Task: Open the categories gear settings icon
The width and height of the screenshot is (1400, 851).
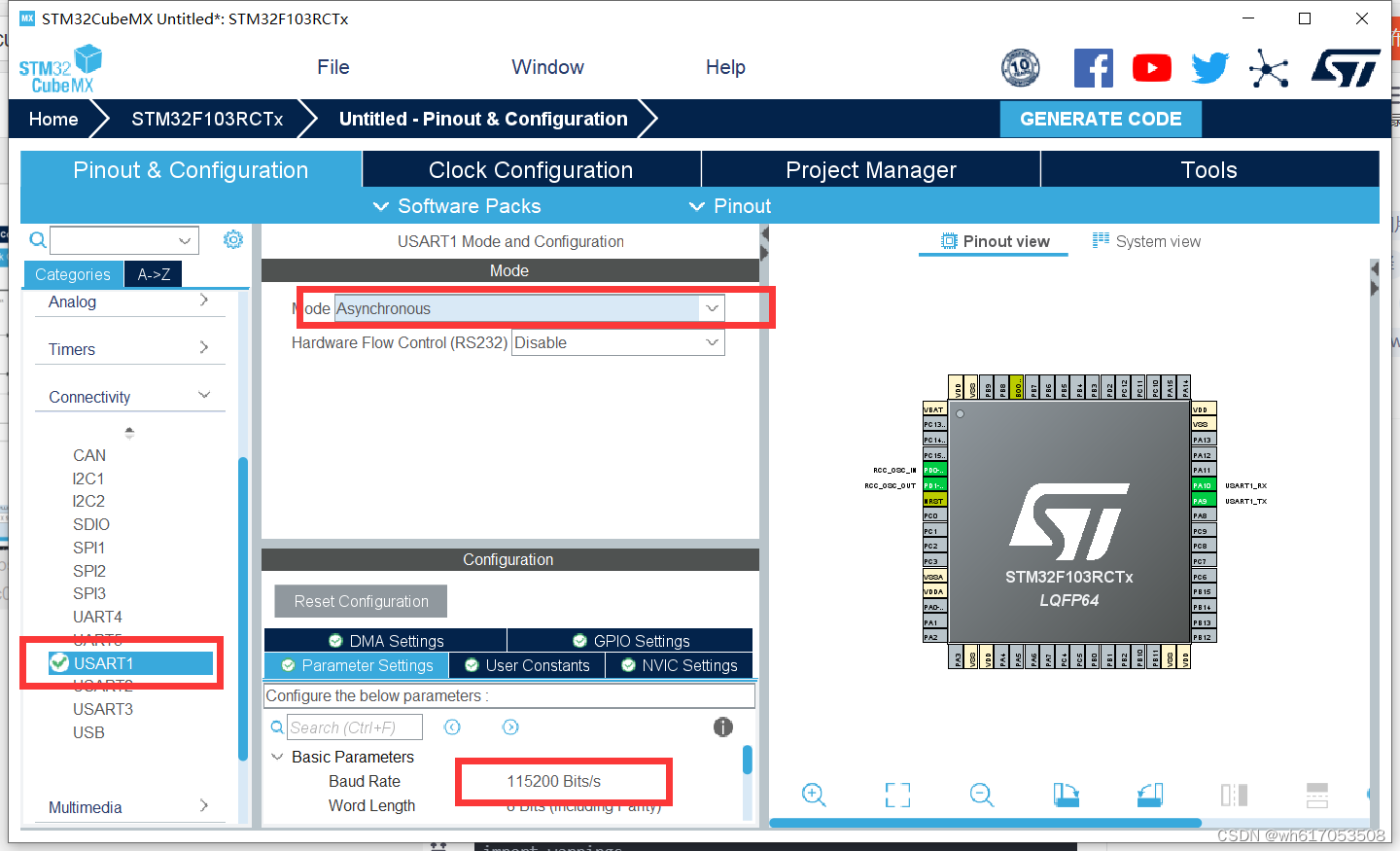Action: 233,239
